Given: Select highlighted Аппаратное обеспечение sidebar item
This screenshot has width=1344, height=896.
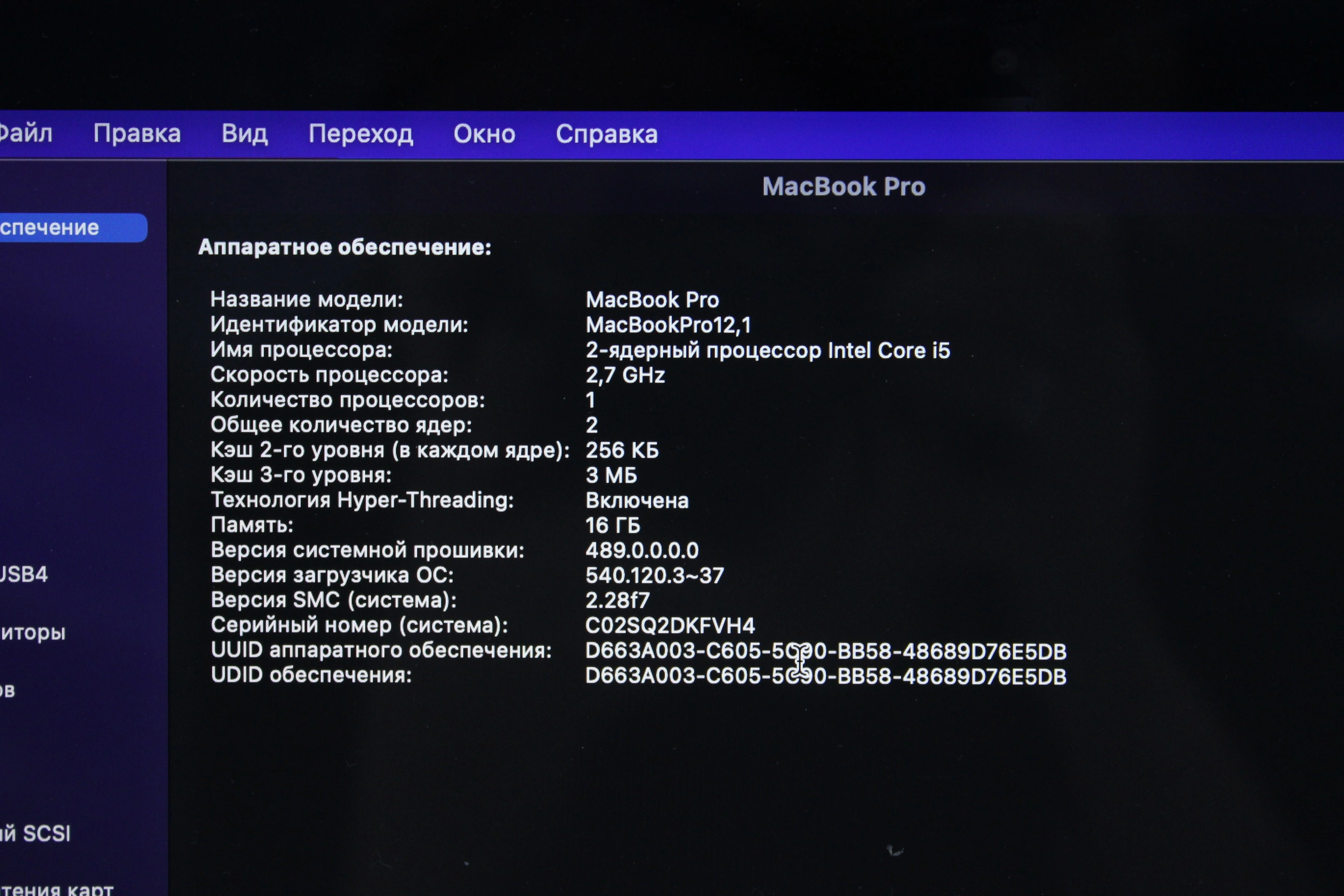Looking at the screenshot, I should [x=63, y=228].
